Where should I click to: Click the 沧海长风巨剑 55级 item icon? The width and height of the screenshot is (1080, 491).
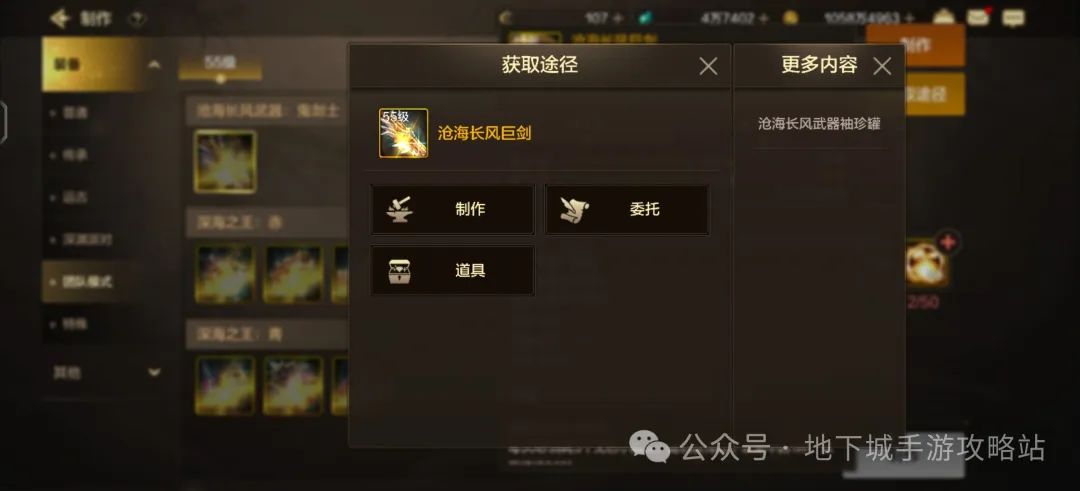click(404, 133)
